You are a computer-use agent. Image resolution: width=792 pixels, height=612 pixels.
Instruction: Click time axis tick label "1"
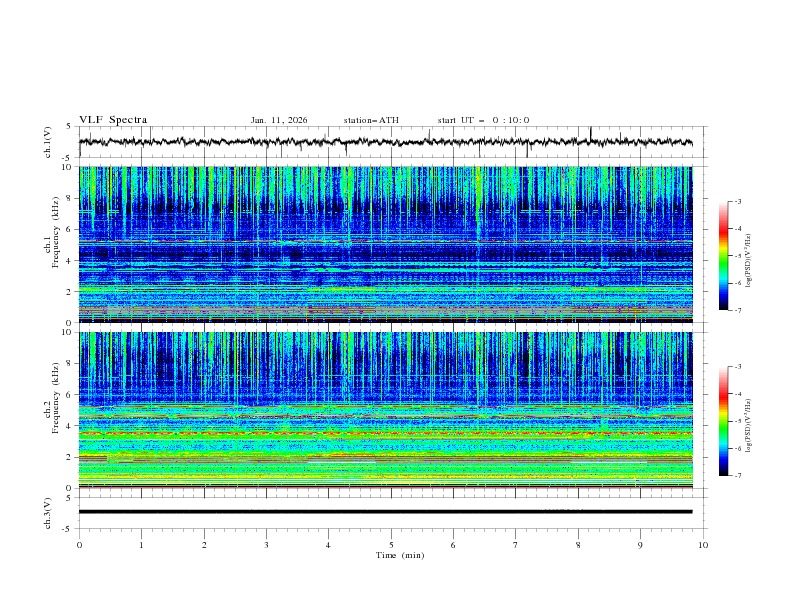click(141, 545)
